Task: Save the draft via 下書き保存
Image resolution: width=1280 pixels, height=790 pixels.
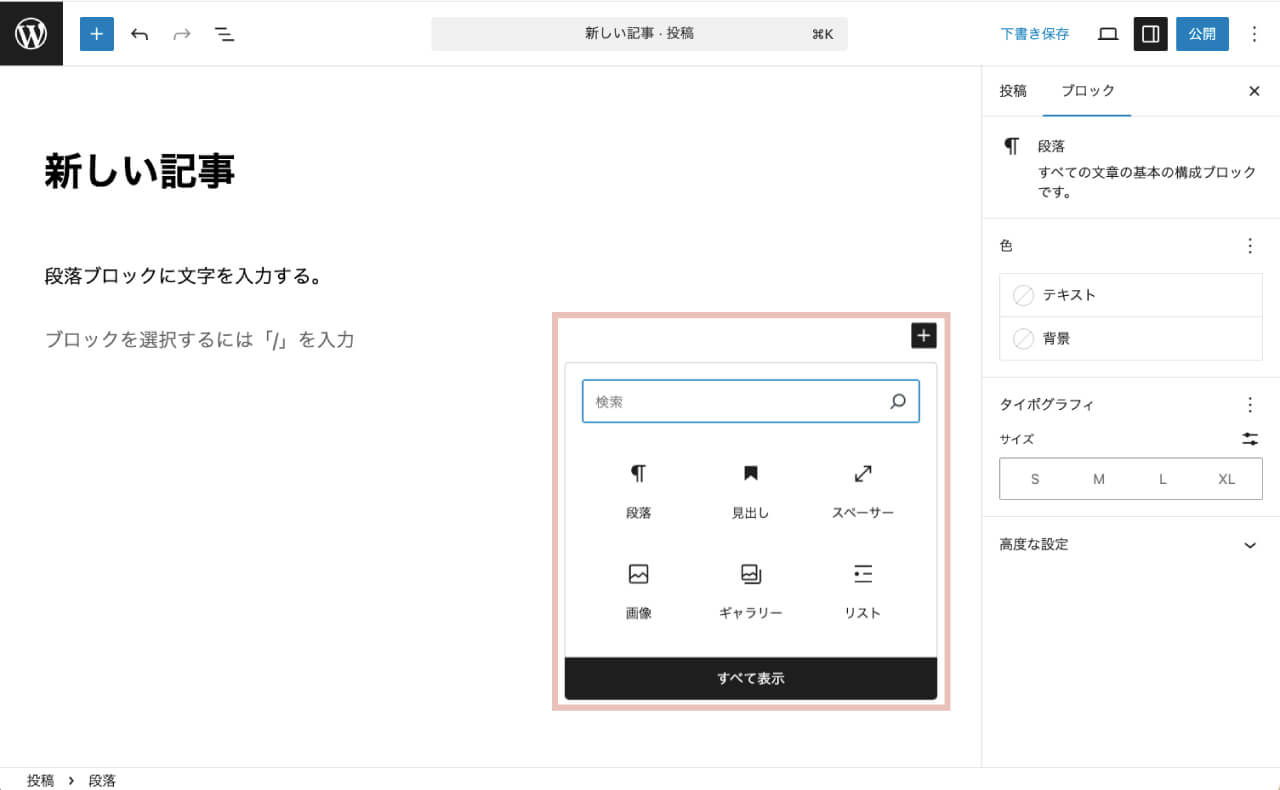Action: [1035, 33]
